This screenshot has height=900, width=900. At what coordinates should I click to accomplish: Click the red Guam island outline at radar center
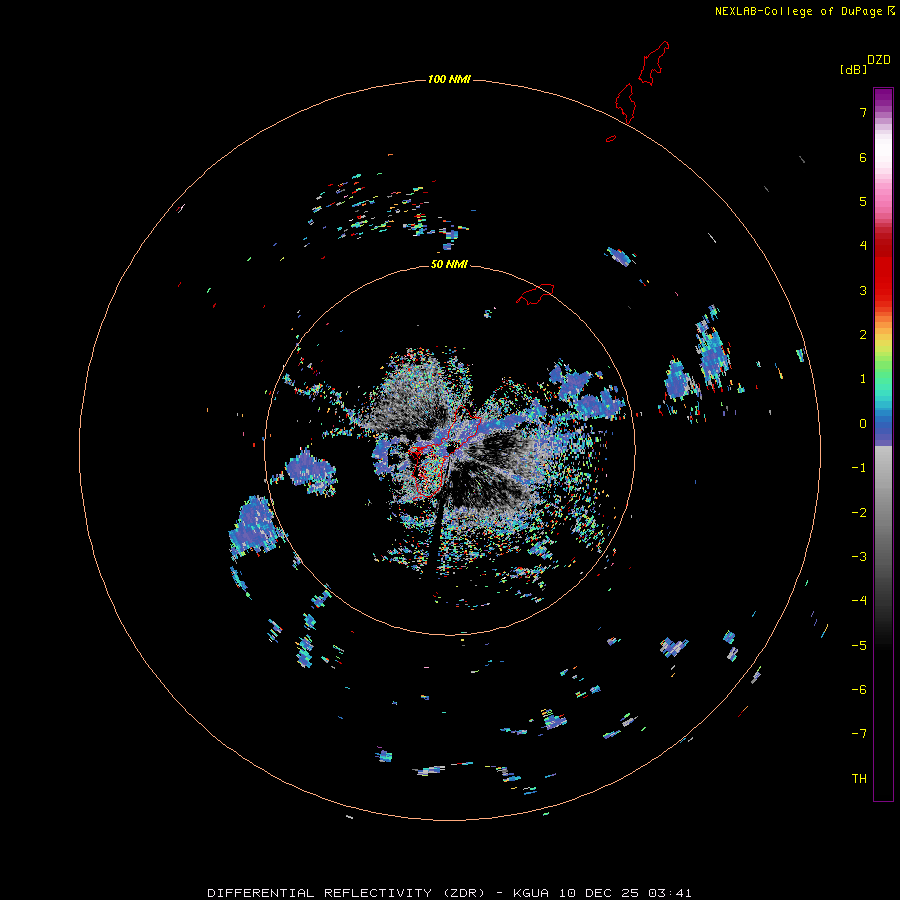[x=444, y=451]
